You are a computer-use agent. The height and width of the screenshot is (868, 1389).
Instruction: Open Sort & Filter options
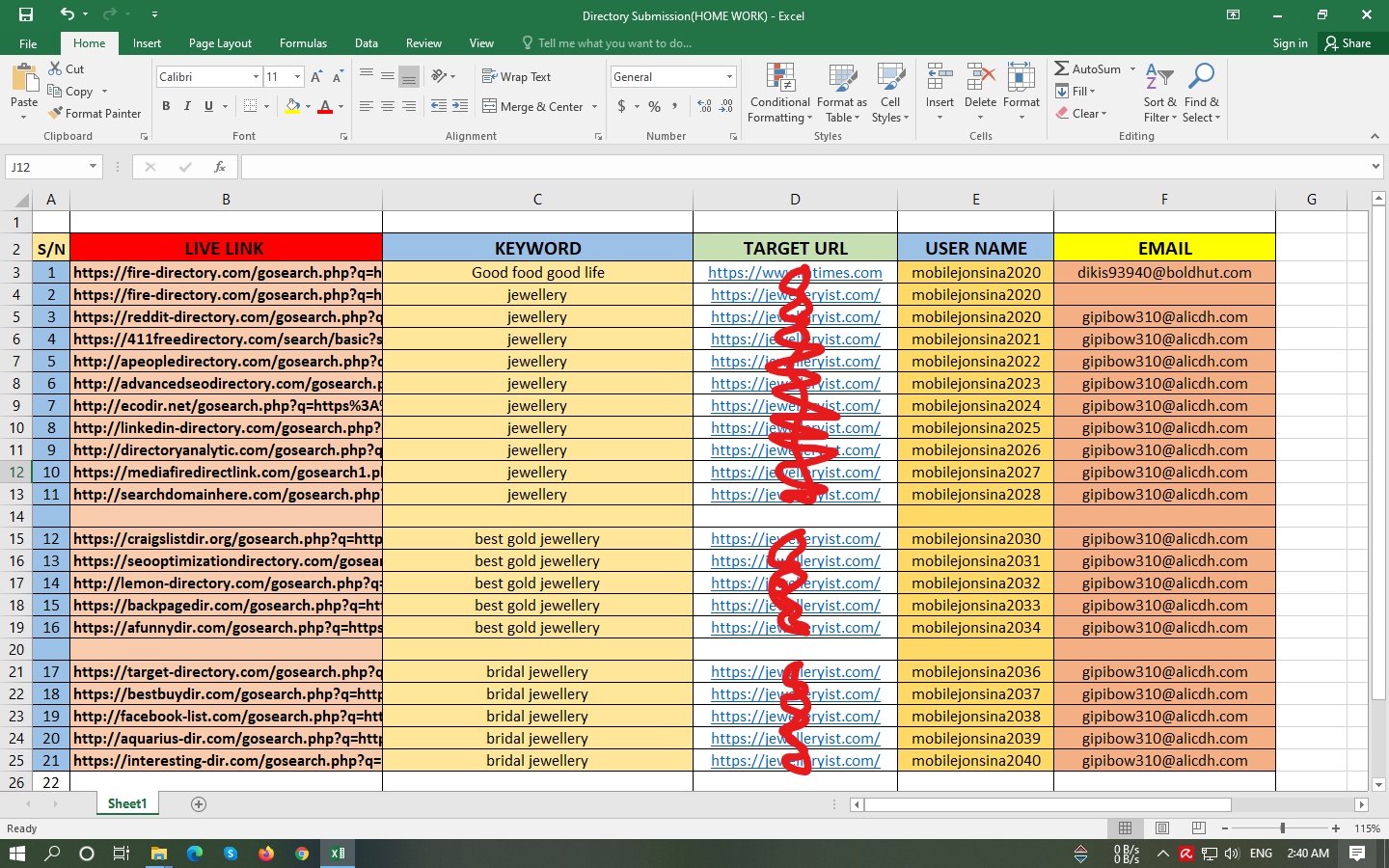1159,94
